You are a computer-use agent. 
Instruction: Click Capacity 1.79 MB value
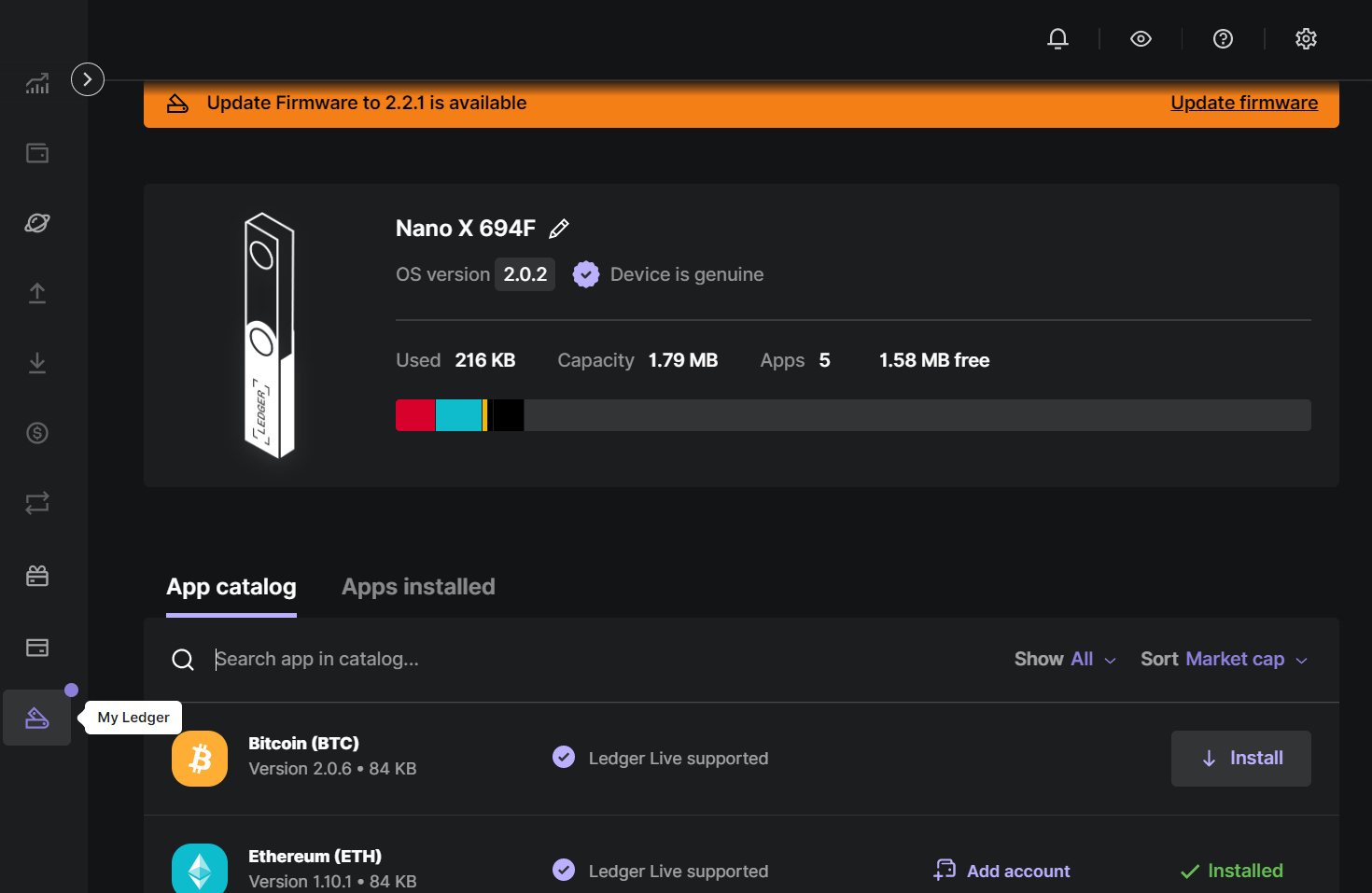683,360
